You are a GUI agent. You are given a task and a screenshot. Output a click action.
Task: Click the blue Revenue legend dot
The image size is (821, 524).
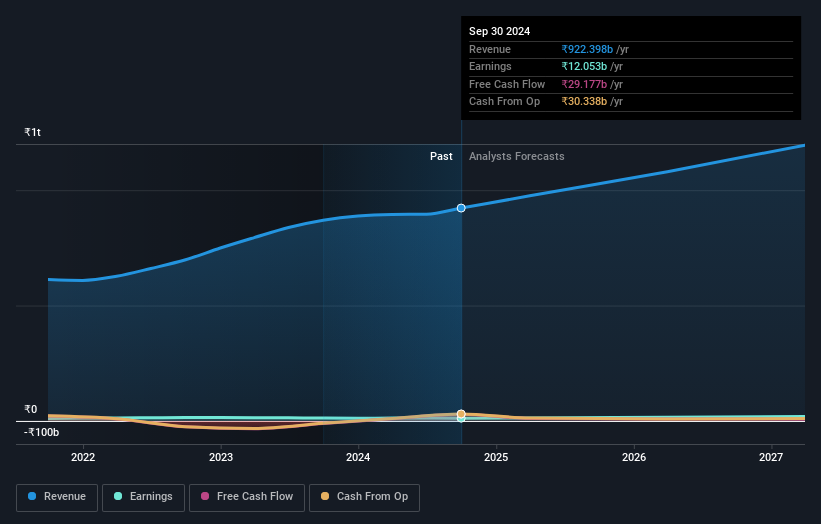pyautogui.click(x=32, y=496)
